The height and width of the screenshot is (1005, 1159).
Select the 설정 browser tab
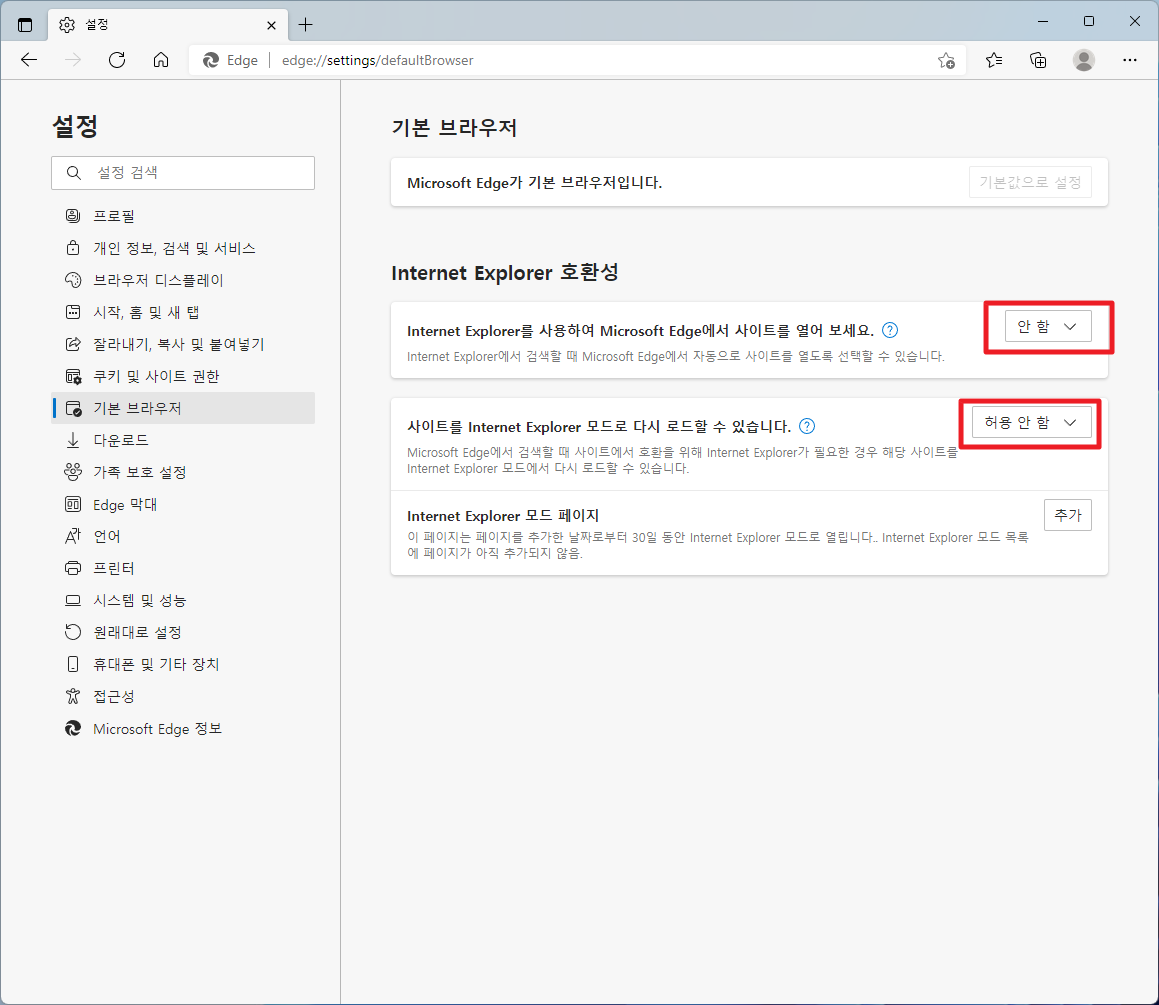pos(168,24)
